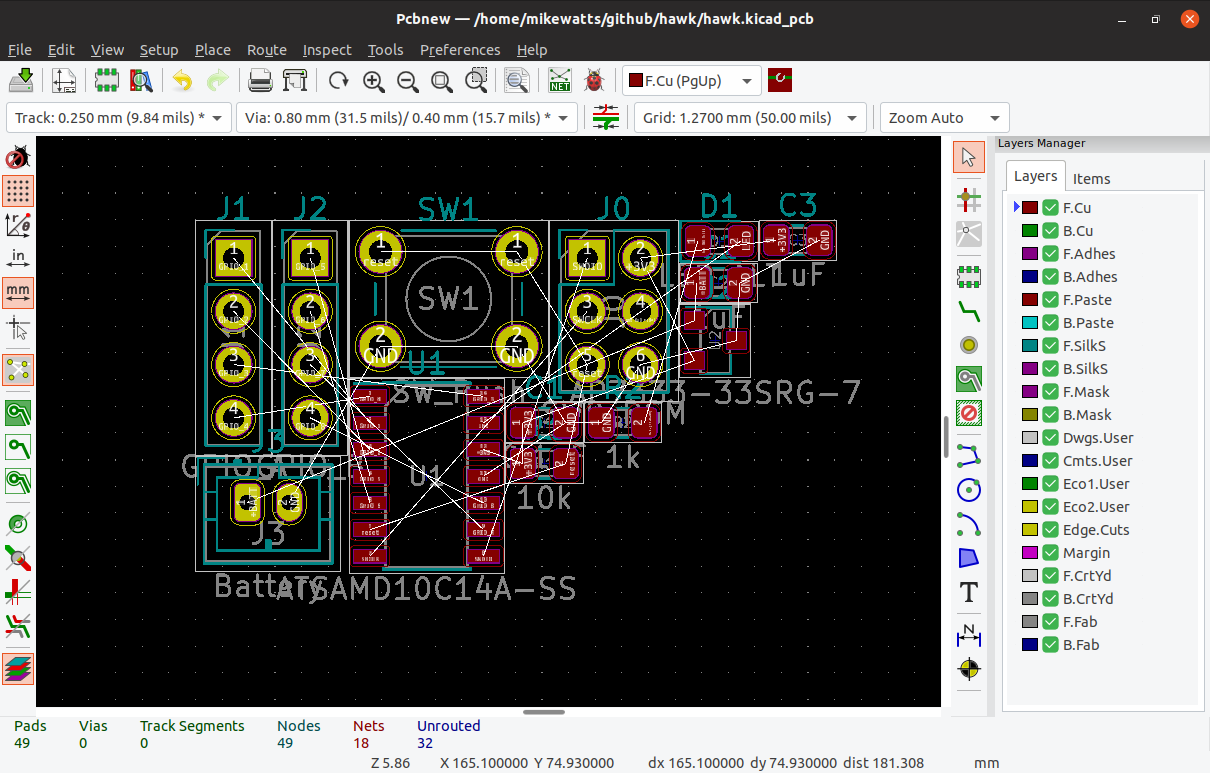Activate the Add Filled Zone tool

(x=968, y=378)
